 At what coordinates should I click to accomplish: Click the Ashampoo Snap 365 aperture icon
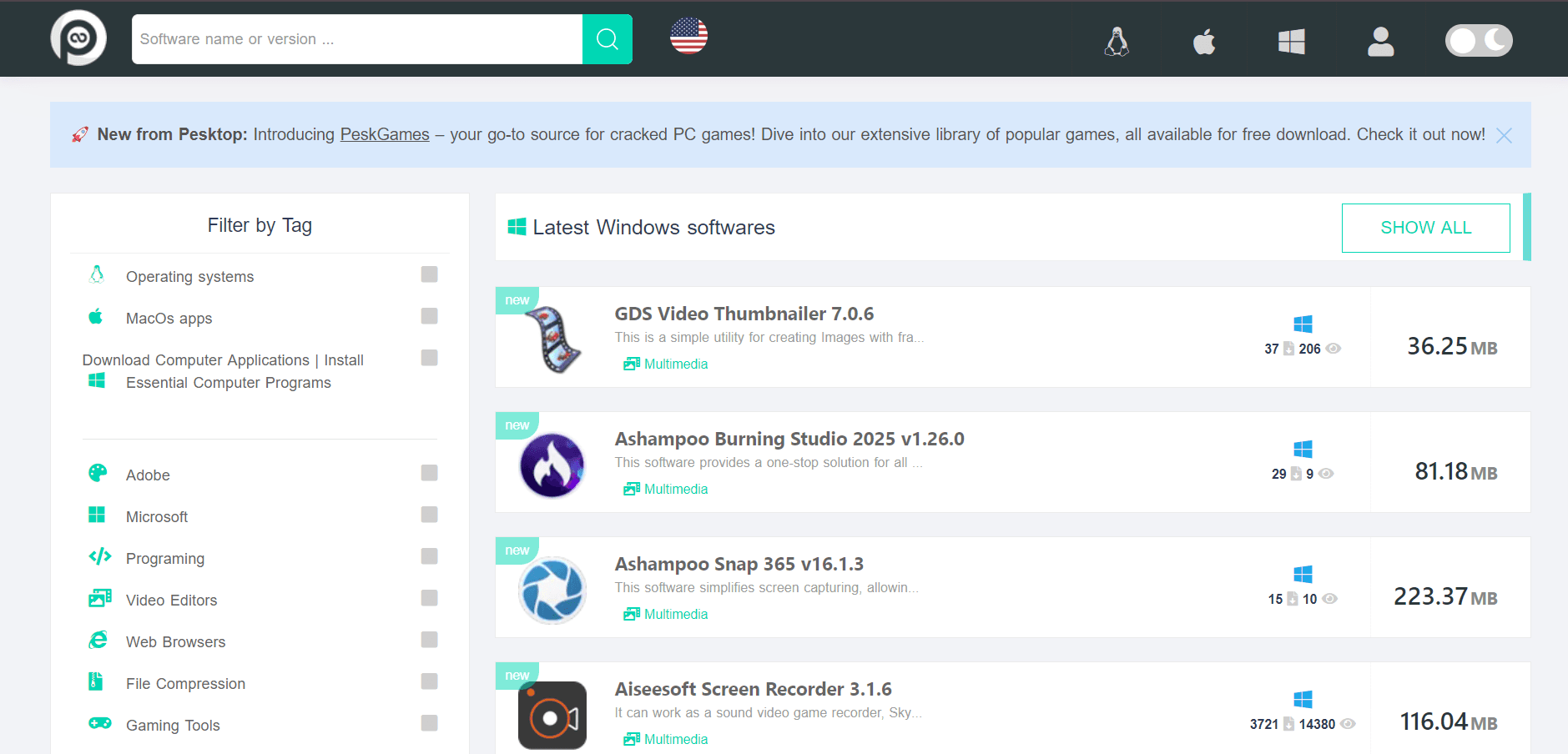552,591
